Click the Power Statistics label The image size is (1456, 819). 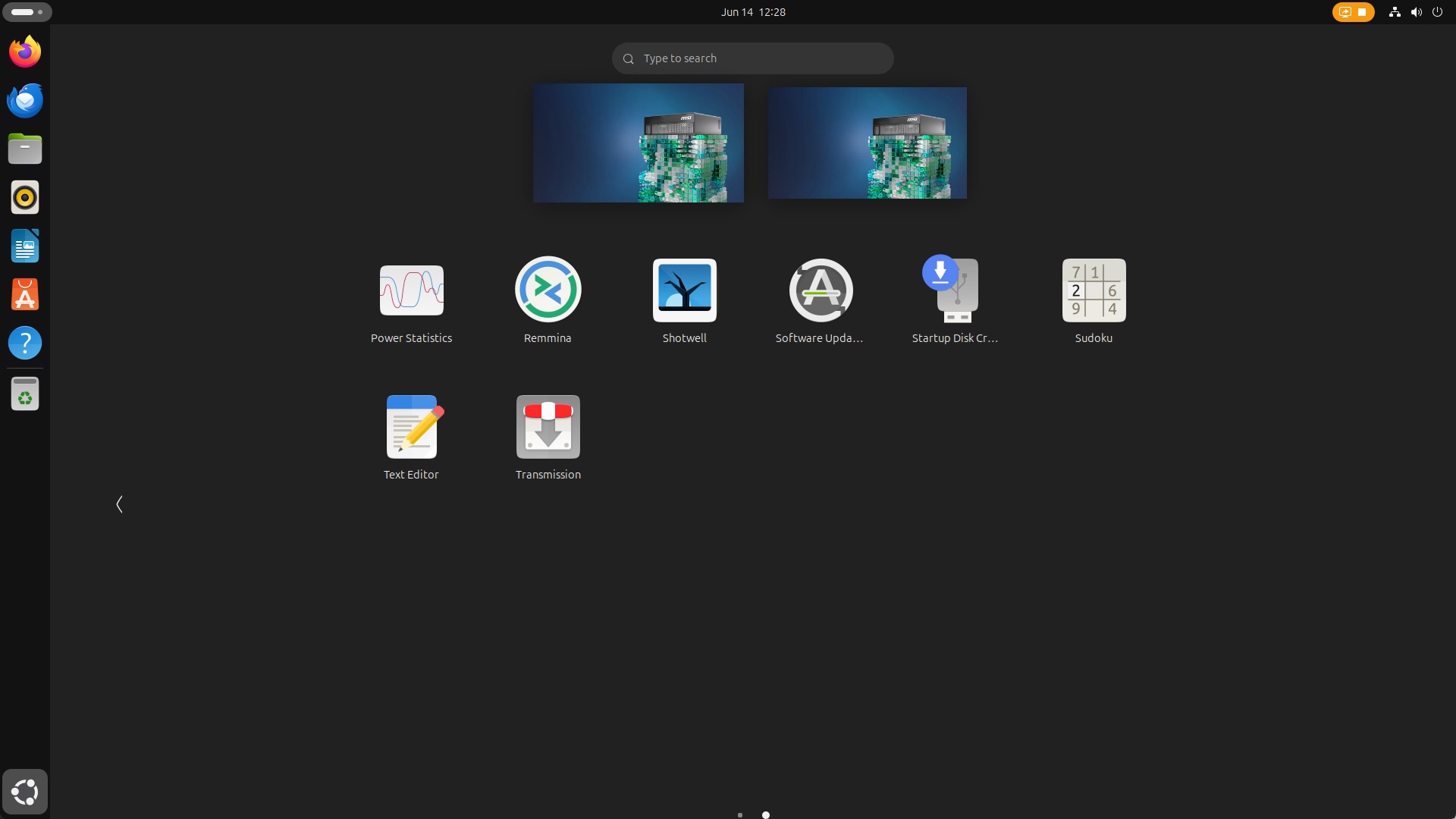tap(411, 338)
